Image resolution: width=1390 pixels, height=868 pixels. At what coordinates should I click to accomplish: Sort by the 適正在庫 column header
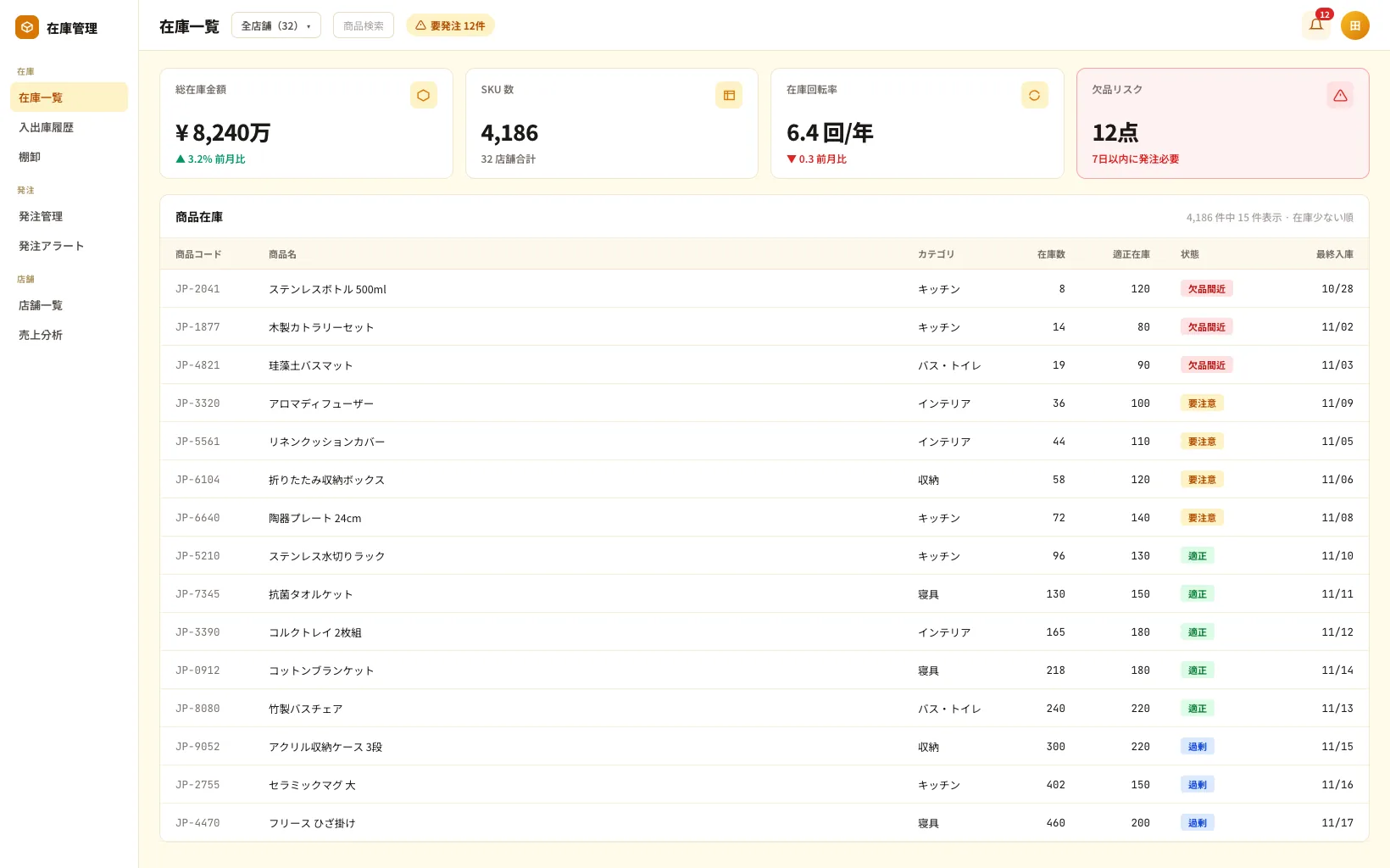pyautogui.click(x=1131, y=254)
